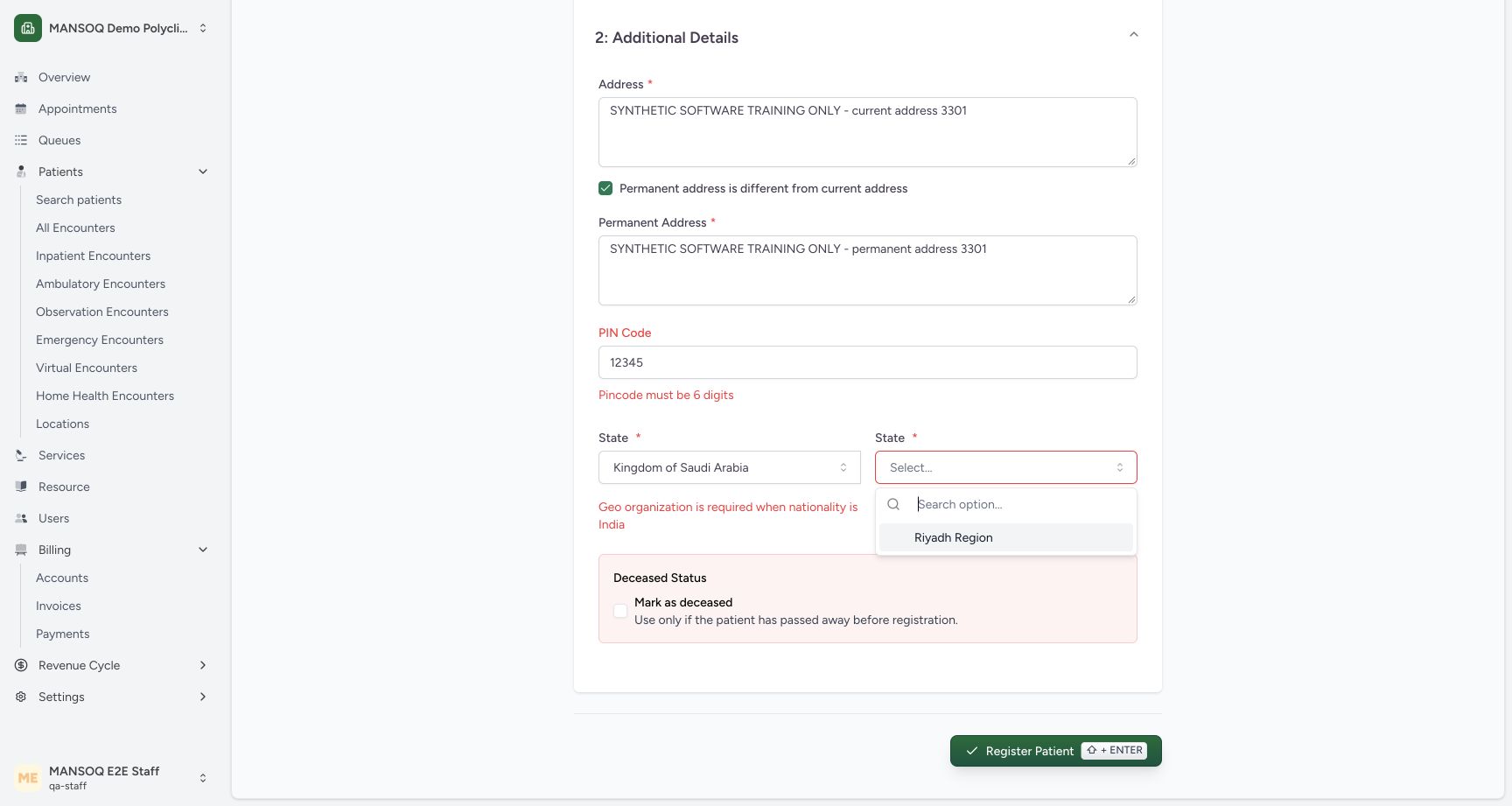Viewport: 1512px width, 806px height.
Task: Click the PIN Code input field
Action: [x=868, y=362]
